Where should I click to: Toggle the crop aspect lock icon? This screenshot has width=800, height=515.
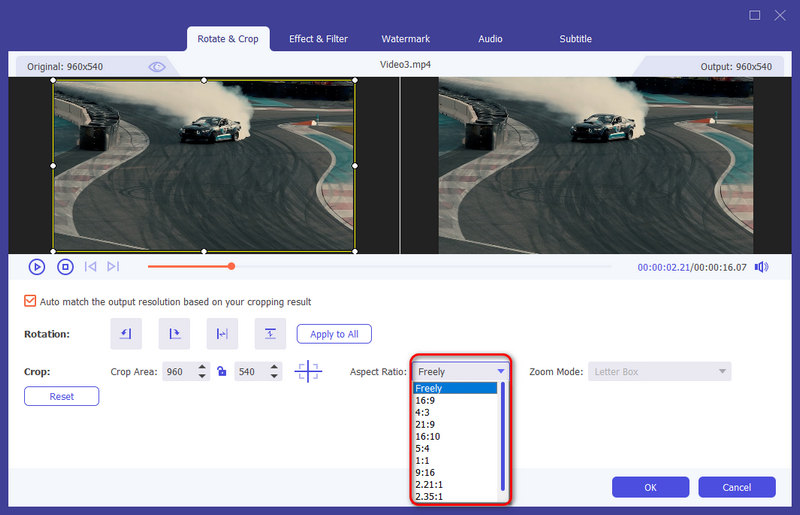point(222,372)
